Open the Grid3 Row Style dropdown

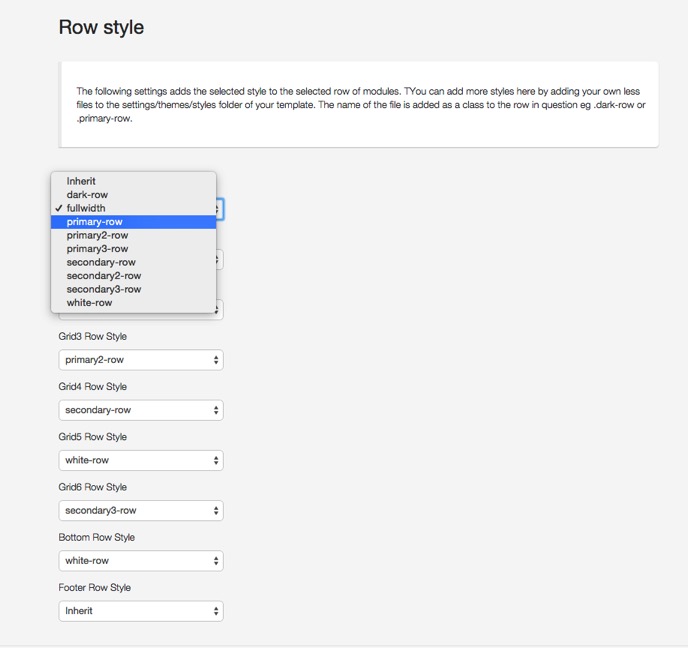(x=141, y=360)
